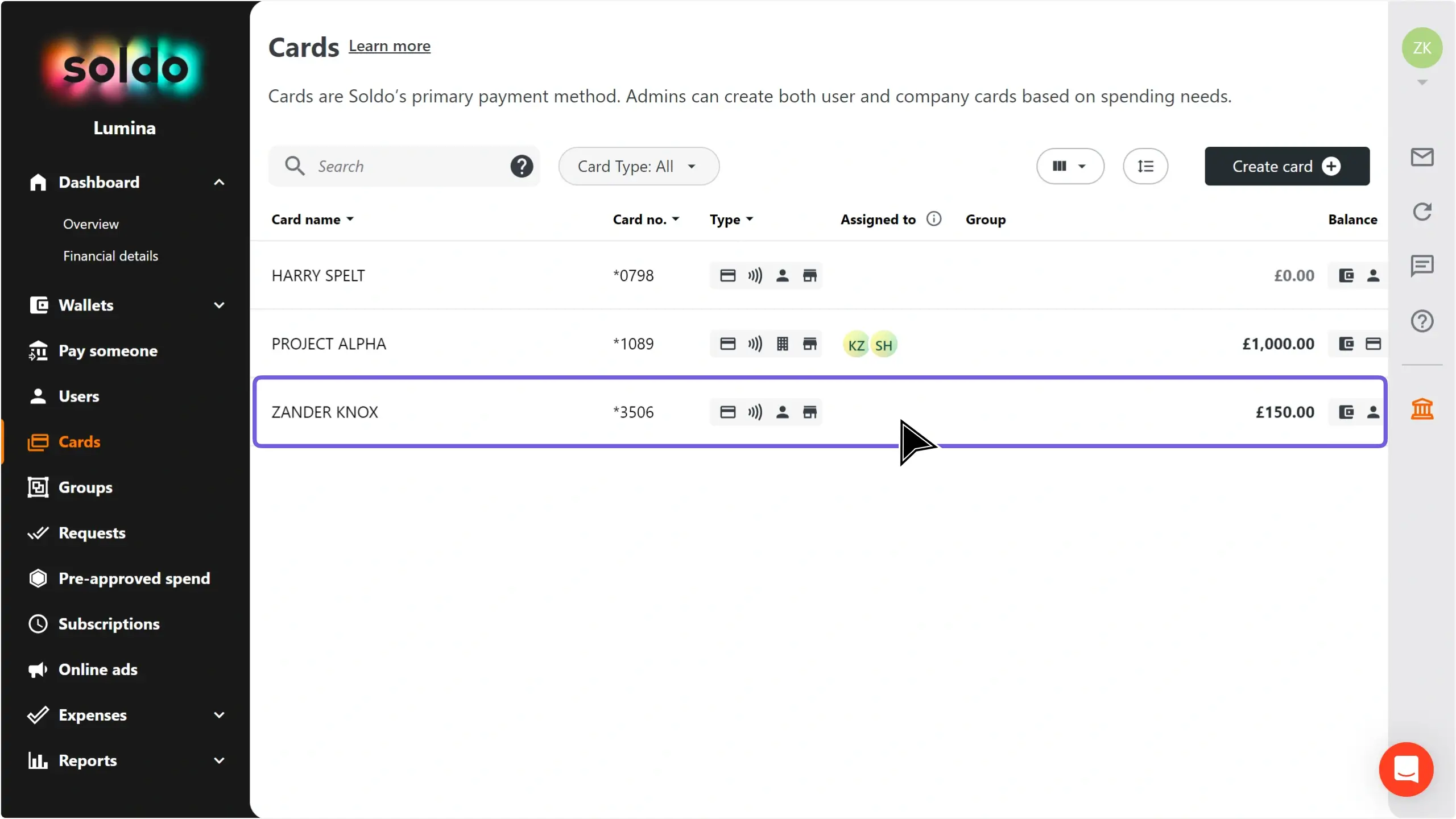Click the Create card button
1456x819 pixels.
point(1287,166)
